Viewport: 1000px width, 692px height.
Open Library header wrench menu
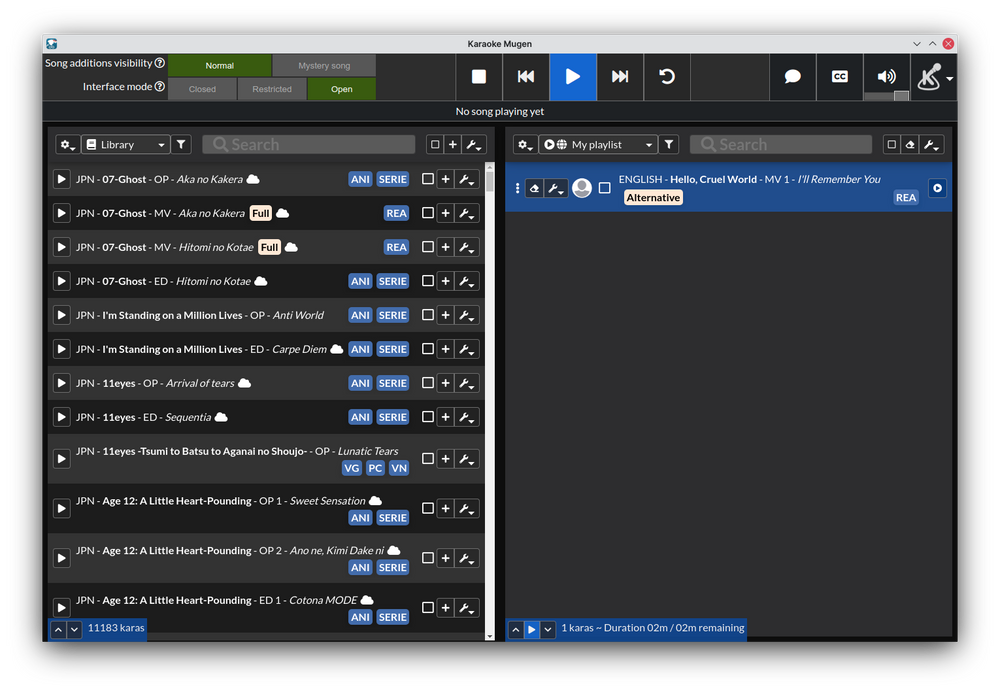(474, 145)
